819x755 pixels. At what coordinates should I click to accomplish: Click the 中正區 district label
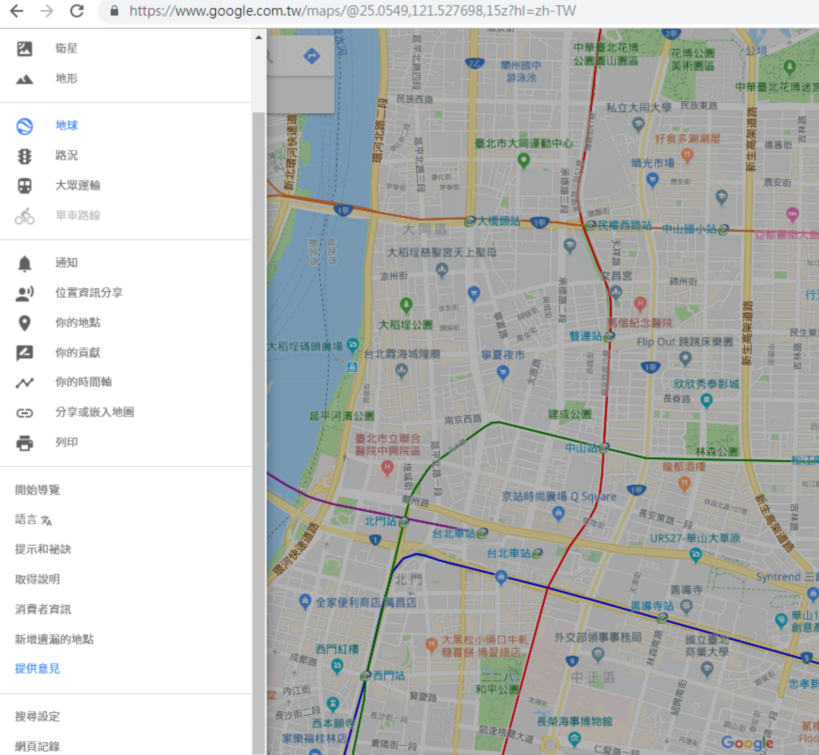pyautogui.click(x=593, y=678)
